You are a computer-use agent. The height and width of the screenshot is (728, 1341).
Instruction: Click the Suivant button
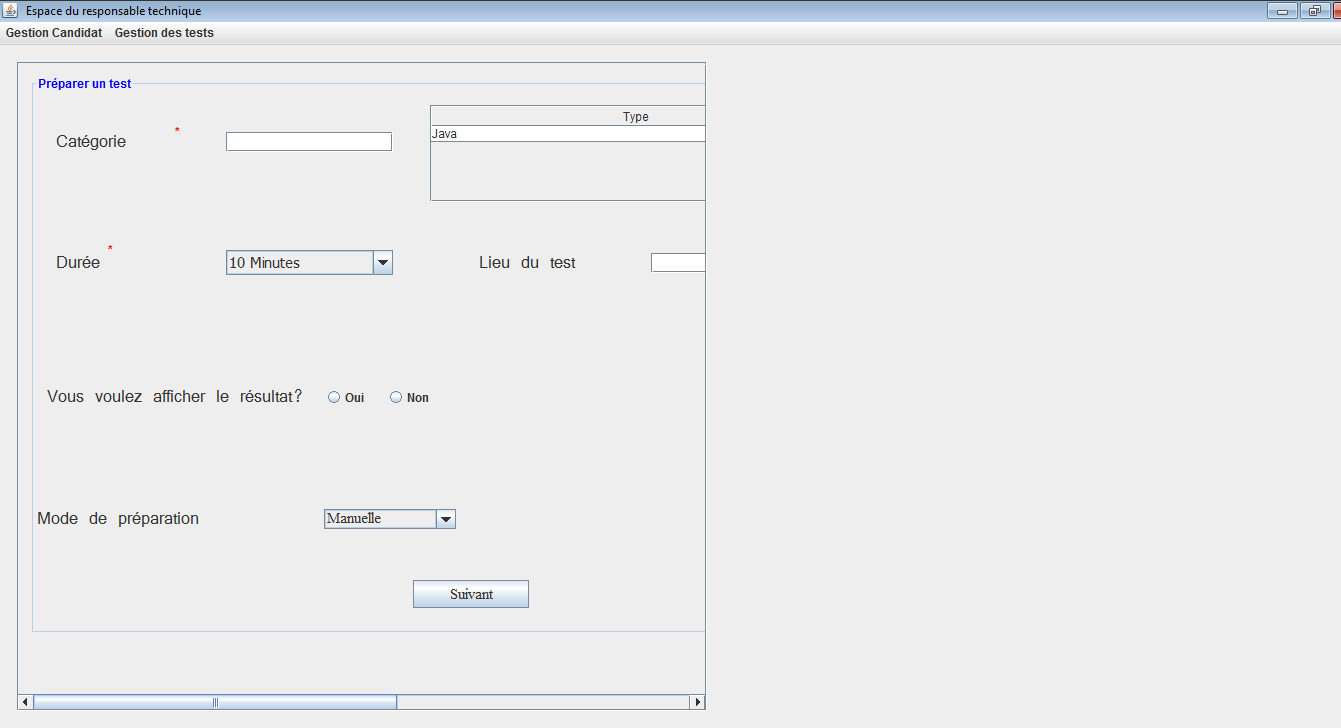point(470,593)
